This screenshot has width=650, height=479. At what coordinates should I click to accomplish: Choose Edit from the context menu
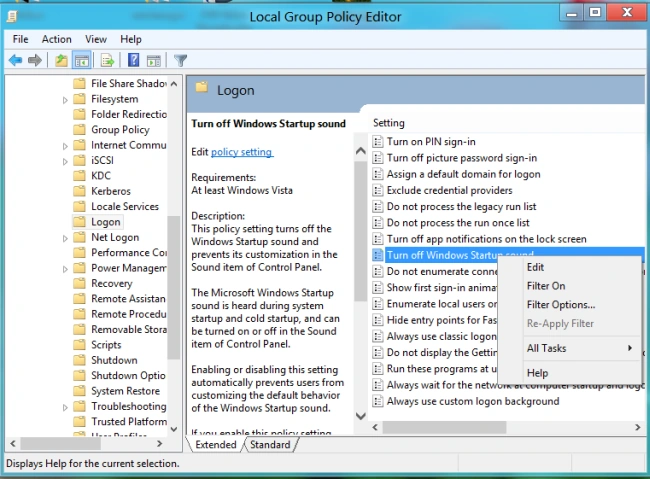point(569,267)
